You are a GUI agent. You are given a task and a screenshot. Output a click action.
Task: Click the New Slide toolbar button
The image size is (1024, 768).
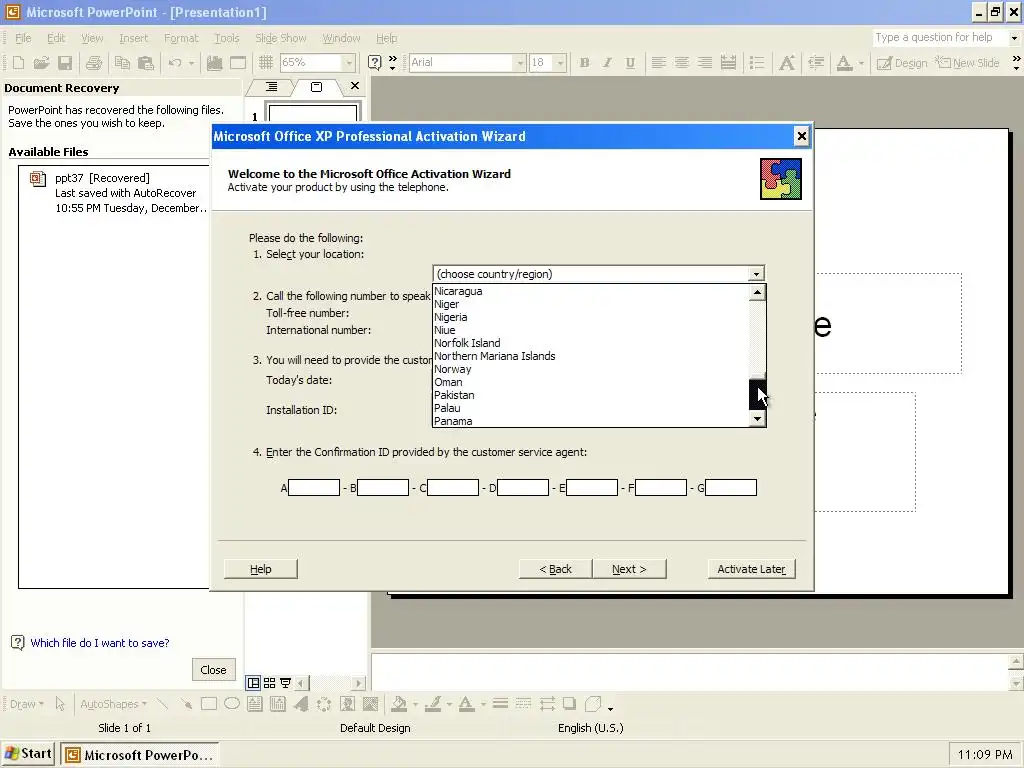tap(967, 63)
